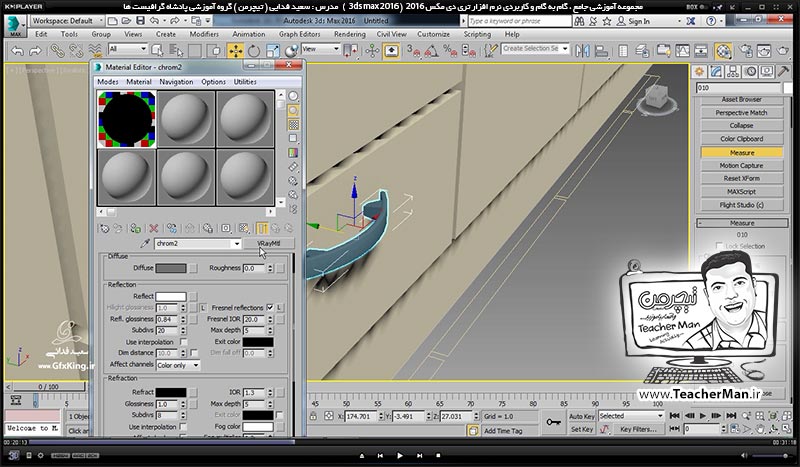Click the Perspective Match utility button
The width and height of the screenshot is (800, 467).
[741, 112]
